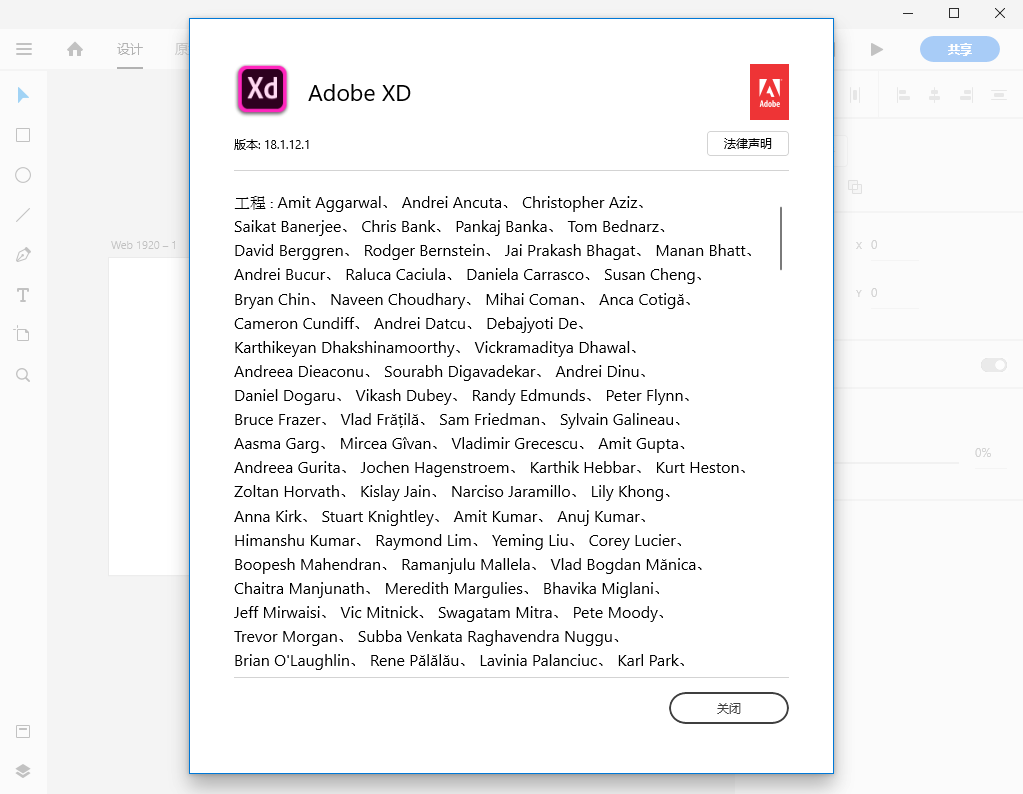Viewport: 1023px width, 794px height.
Task: Select the Select (arrow) tool
Action: click(x=23, y=95)
